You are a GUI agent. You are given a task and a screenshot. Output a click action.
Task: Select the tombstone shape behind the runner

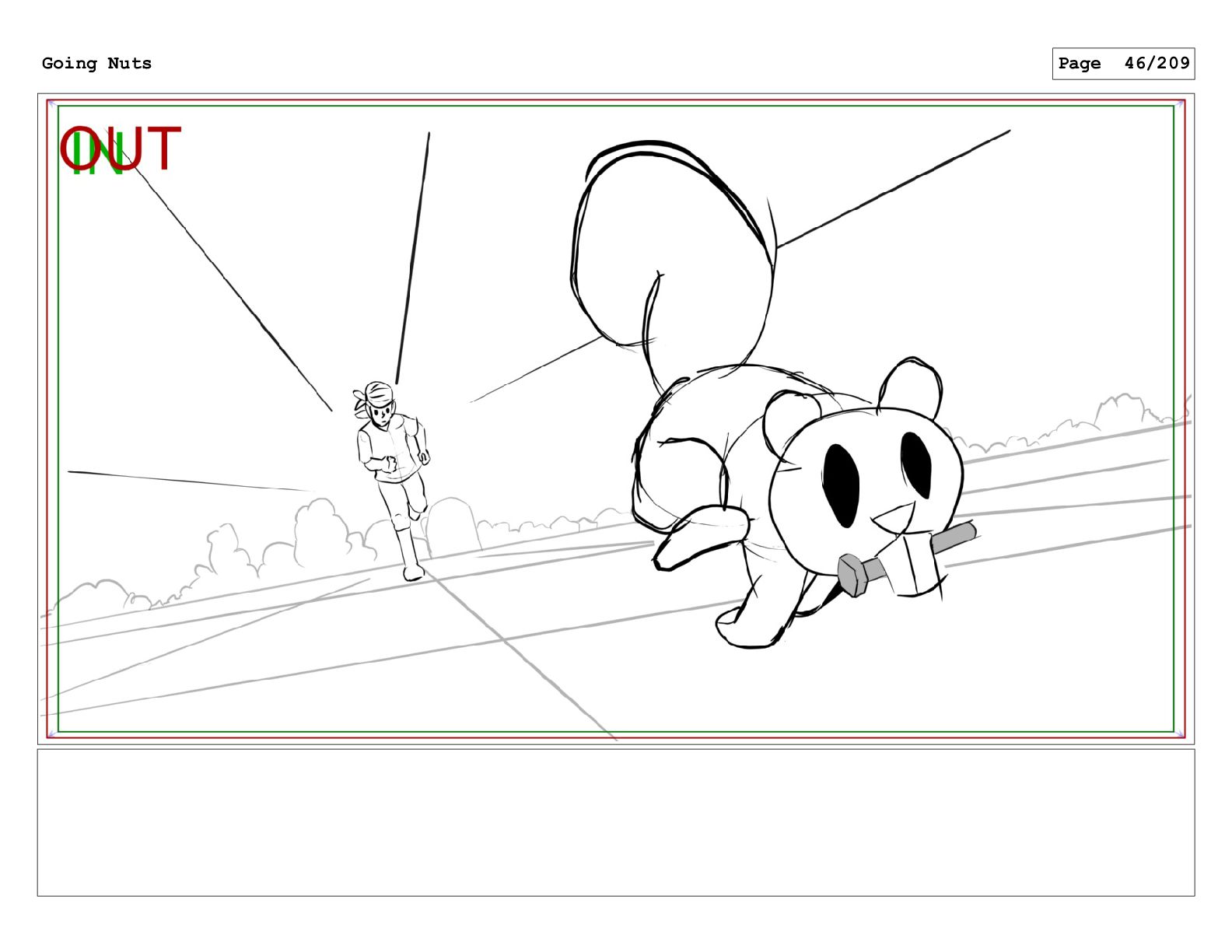pyautogui.click(x=453, y=527)
